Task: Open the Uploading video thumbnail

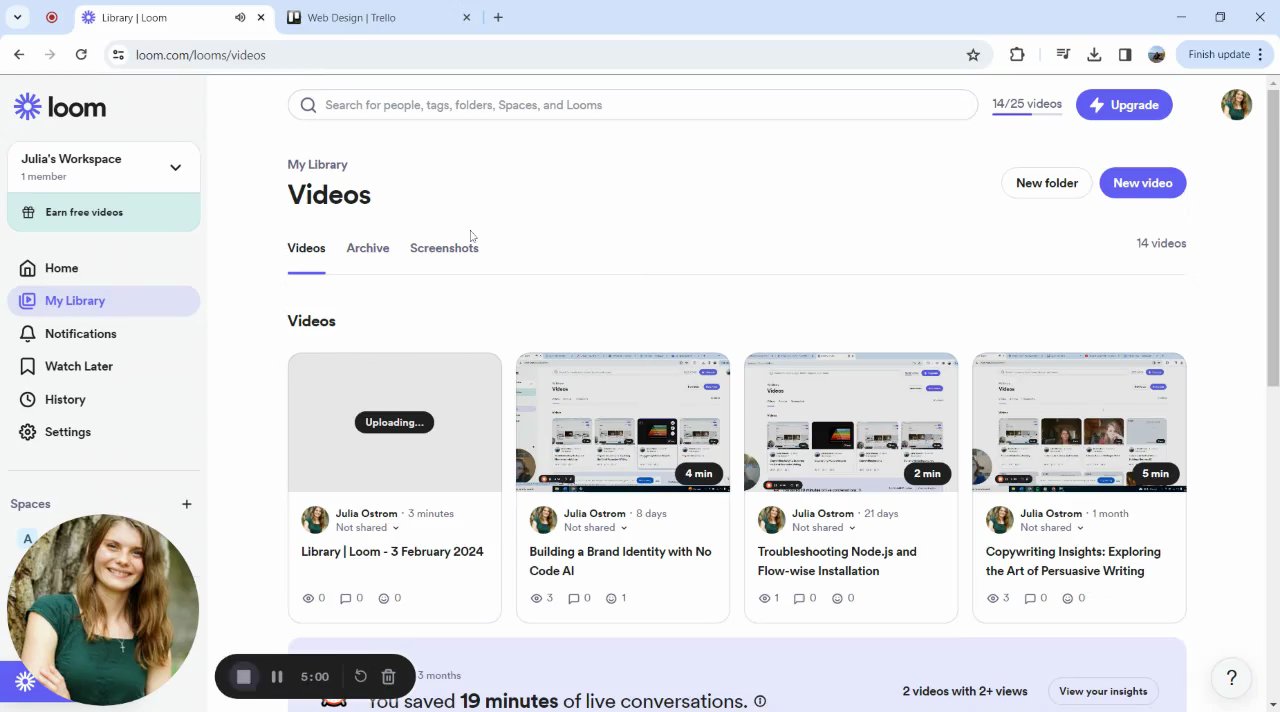Action: [x=395, y=422]
